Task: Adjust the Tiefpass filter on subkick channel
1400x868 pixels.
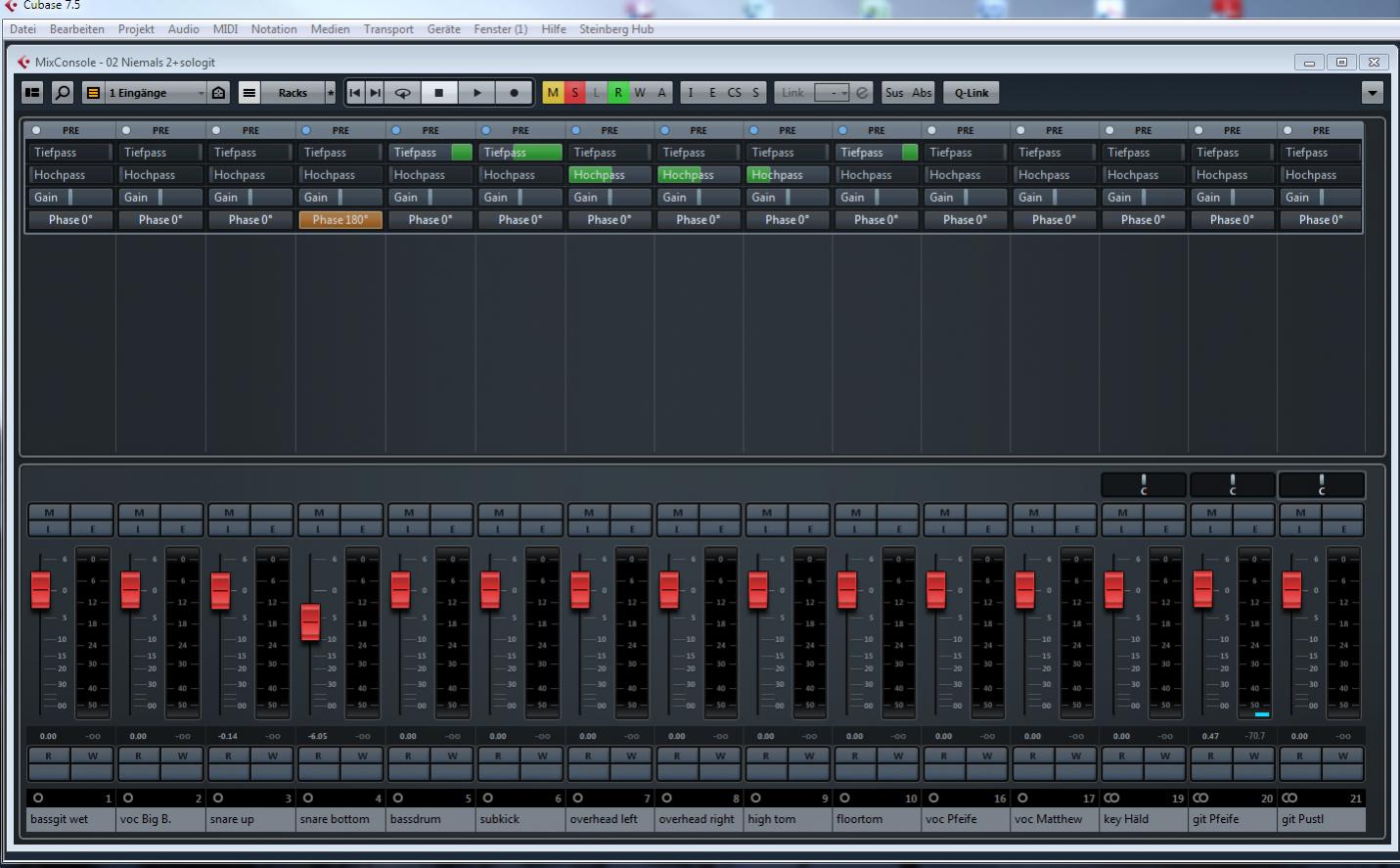Action: [520, 153]
